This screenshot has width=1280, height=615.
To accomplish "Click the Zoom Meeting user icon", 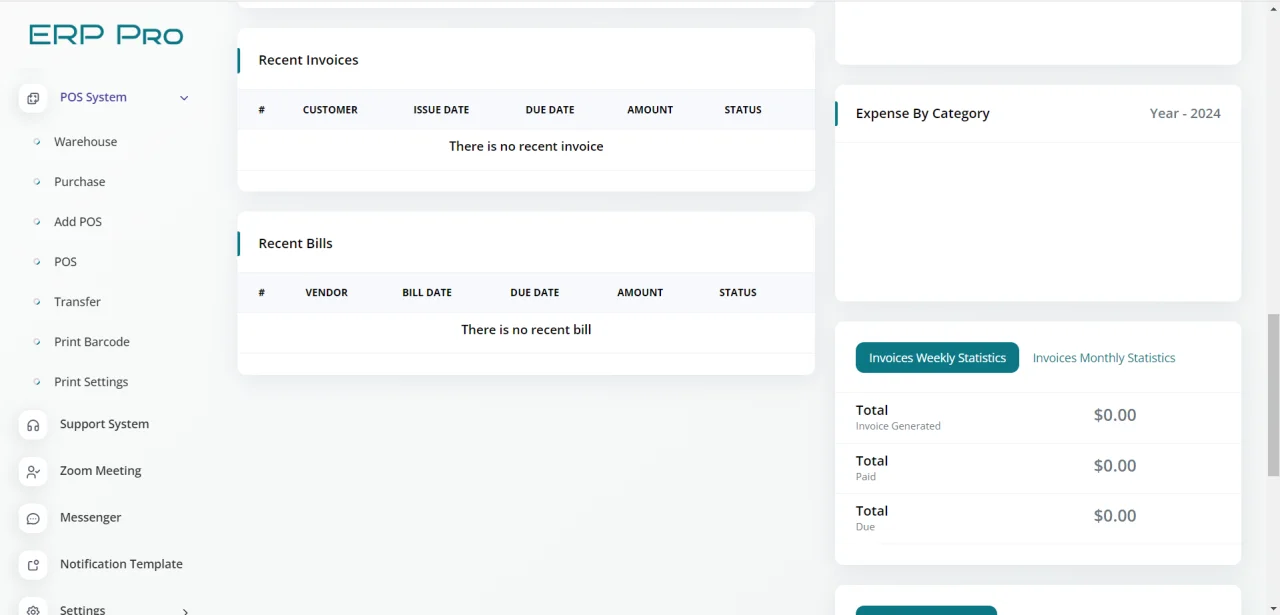I will tap(33, 472).
